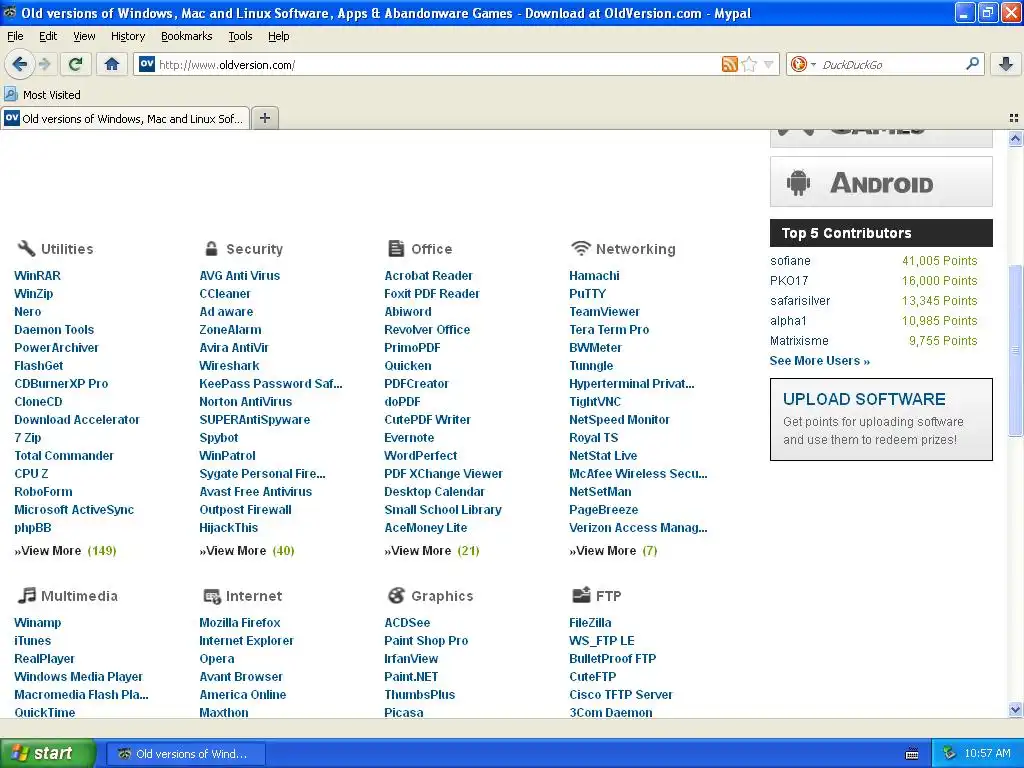The width and height of the screenshot is (1024, 768).
Task: Click the on-screen keyboard tray icon
Action: (912, 754)
